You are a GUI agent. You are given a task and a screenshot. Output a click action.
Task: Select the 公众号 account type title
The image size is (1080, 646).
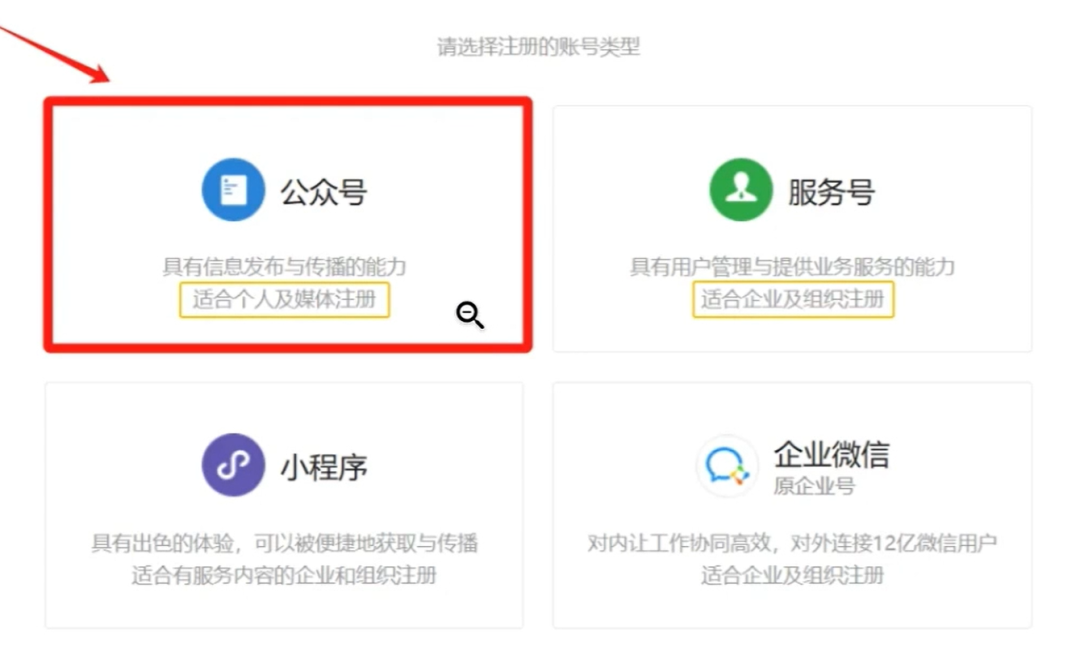[x=323, y=191]
